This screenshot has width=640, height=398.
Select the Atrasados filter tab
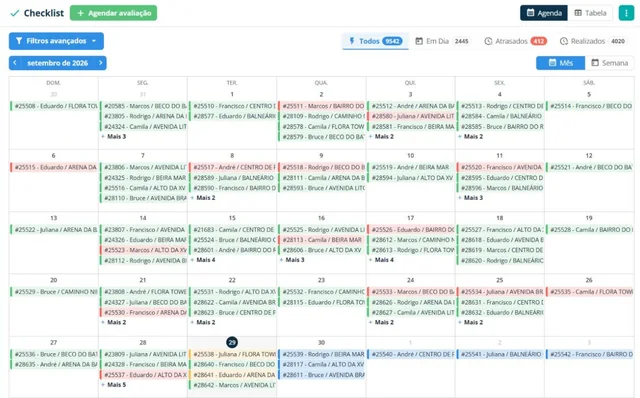click(515, 41)
